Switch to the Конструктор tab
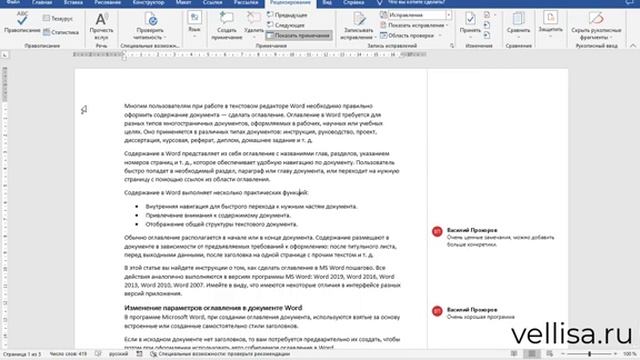Image resolution: width=640 pixels, height=360 pixels. 148,2
